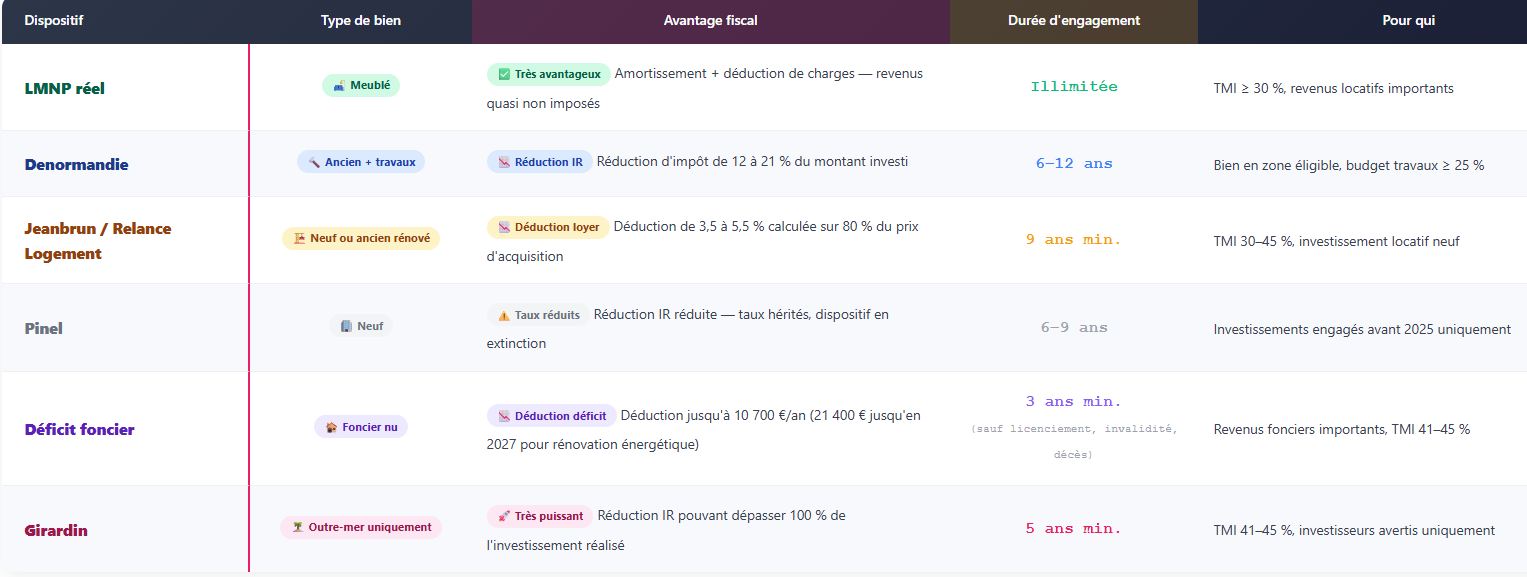Viewport: 1527px width, 577px height.
Task: Click TMI 41–45 %, investisseurs avertis uniquement
Action: pos(1354,530)
